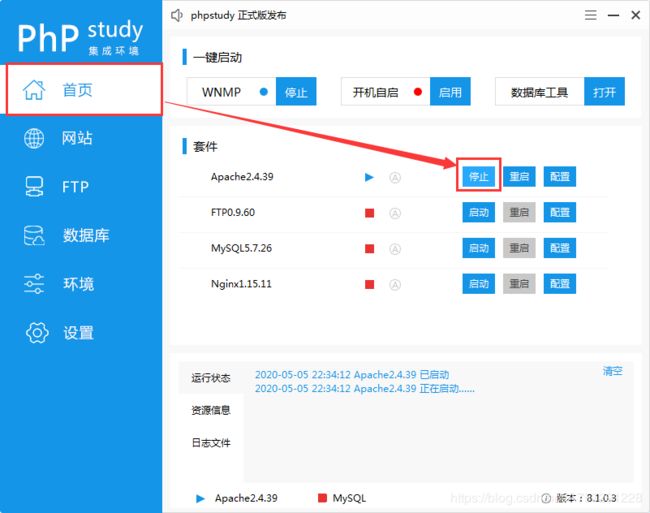
Task: Select the Apache2.4.39 name in the suite list
Action: 242,177
